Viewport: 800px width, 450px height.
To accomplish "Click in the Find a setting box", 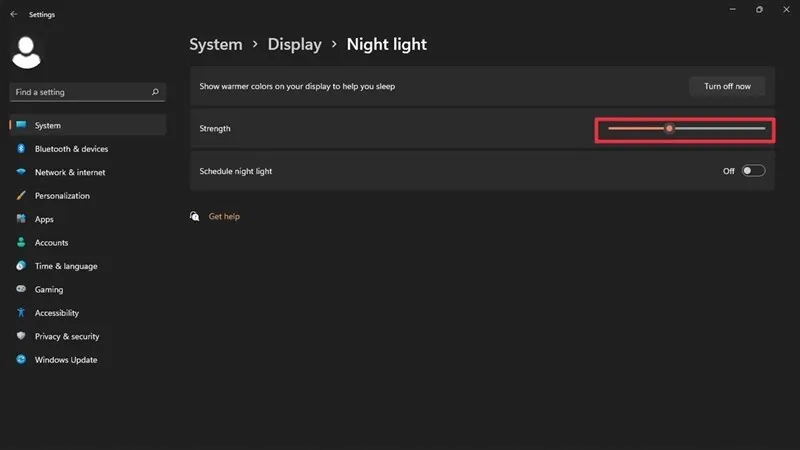I will [x=88, y=92].
